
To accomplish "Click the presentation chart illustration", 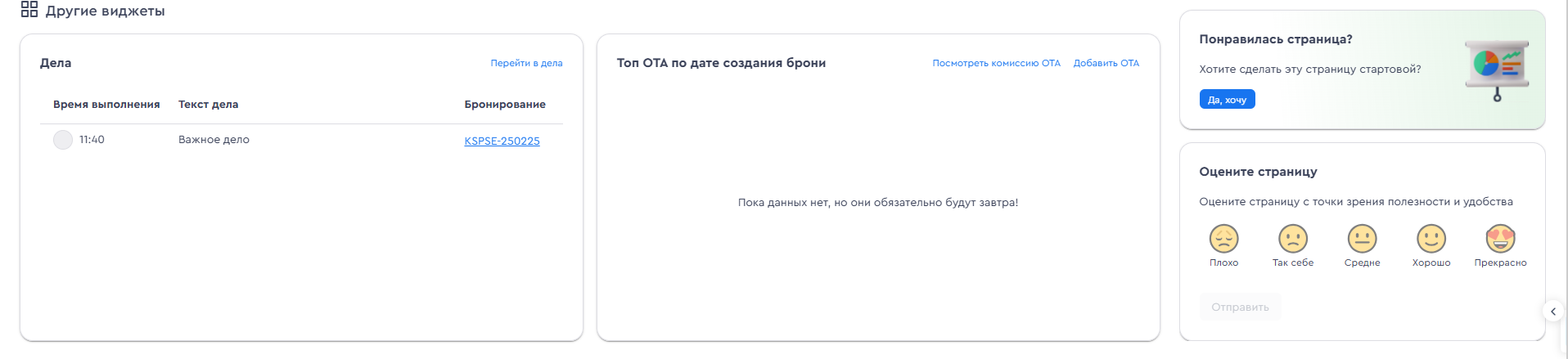I will [1497, 70].
